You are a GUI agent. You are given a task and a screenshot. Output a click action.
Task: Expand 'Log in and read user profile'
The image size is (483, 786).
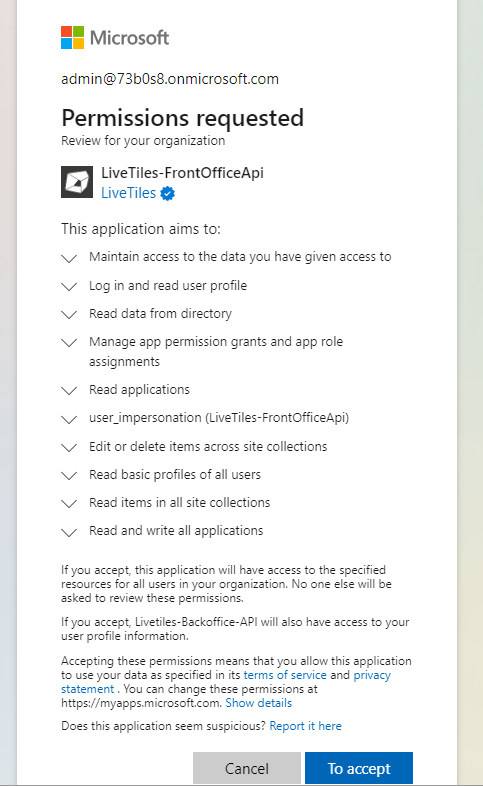coord(69,286)
